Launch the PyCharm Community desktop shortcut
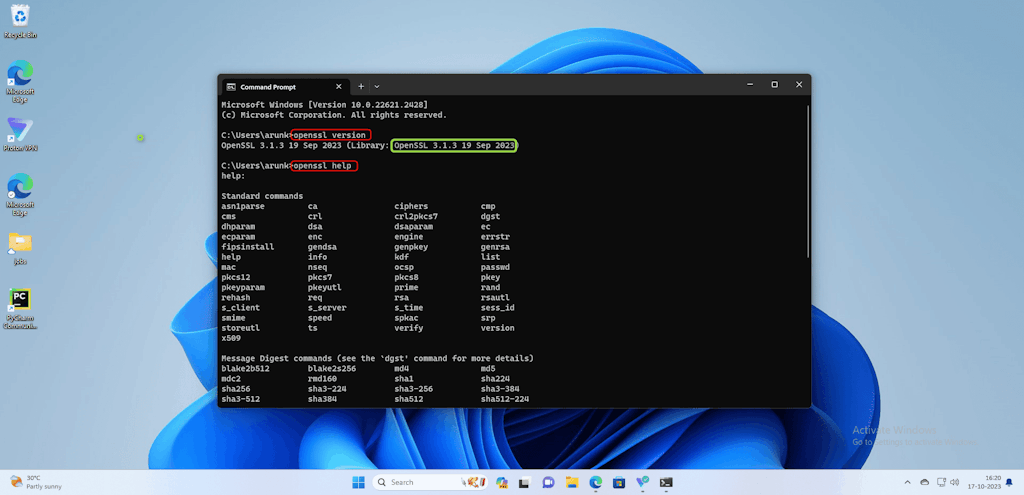This screenshot has width=1024, height=495. tap(20, 308)
